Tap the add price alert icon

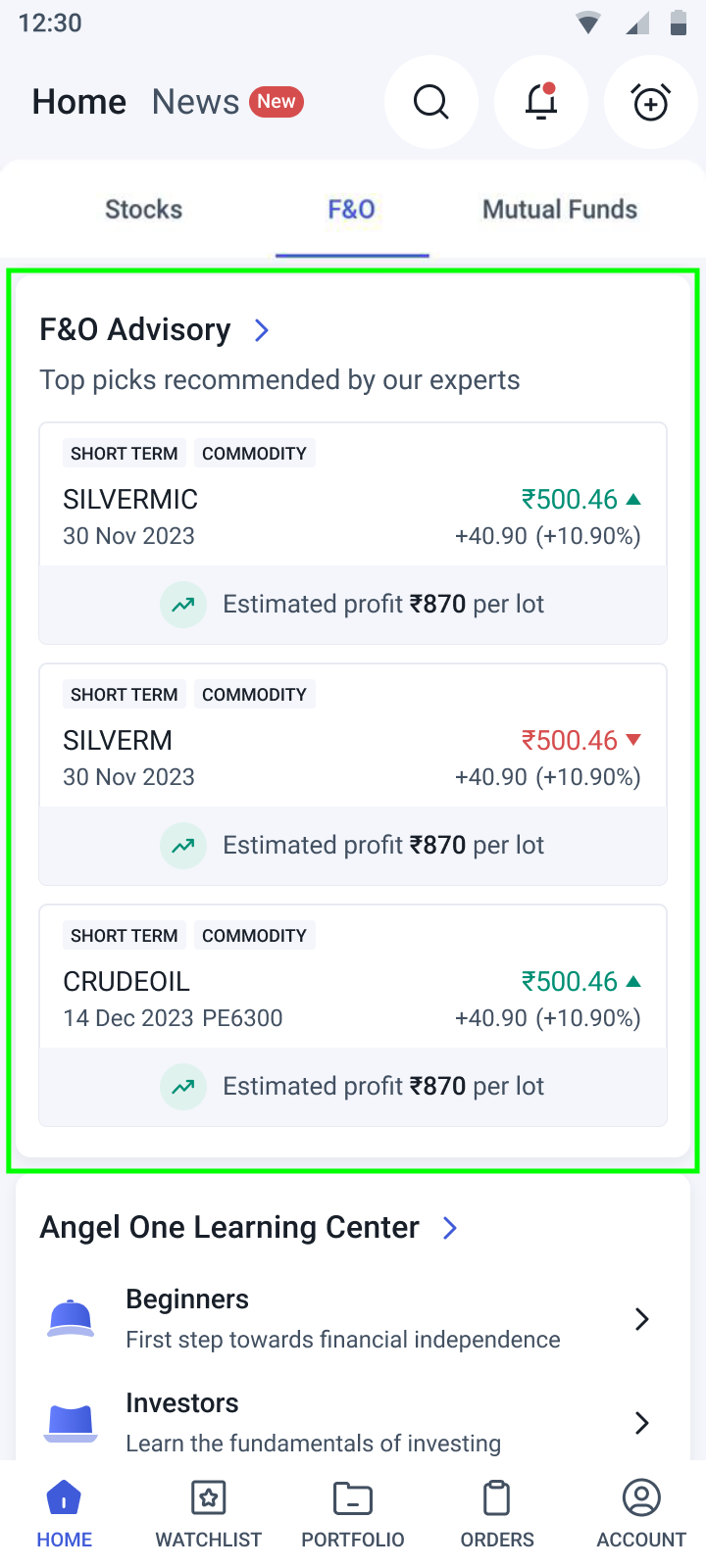[x=651, y=102]
